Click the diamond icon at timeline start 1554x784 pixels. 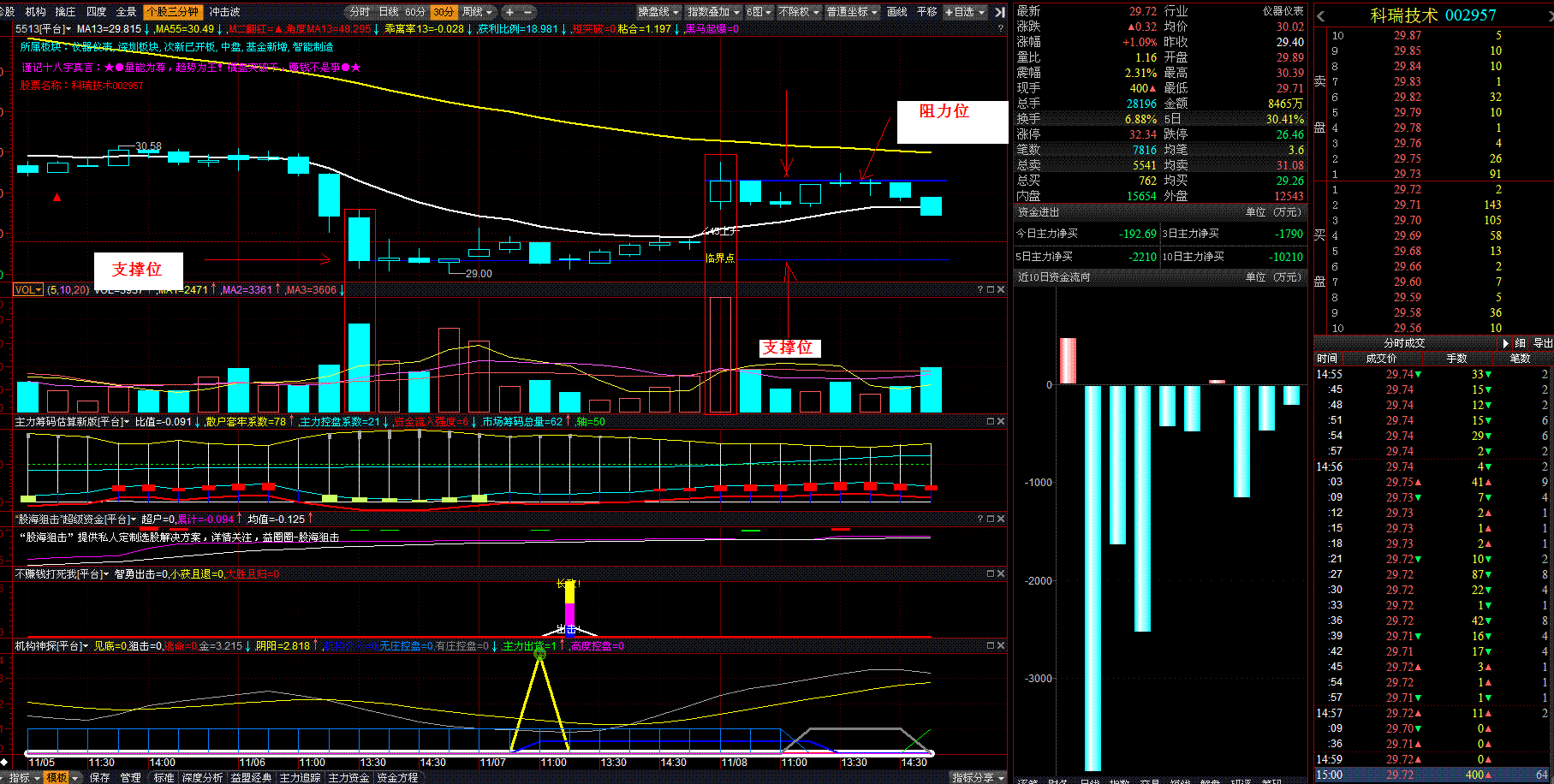click(x=4, y=762)
